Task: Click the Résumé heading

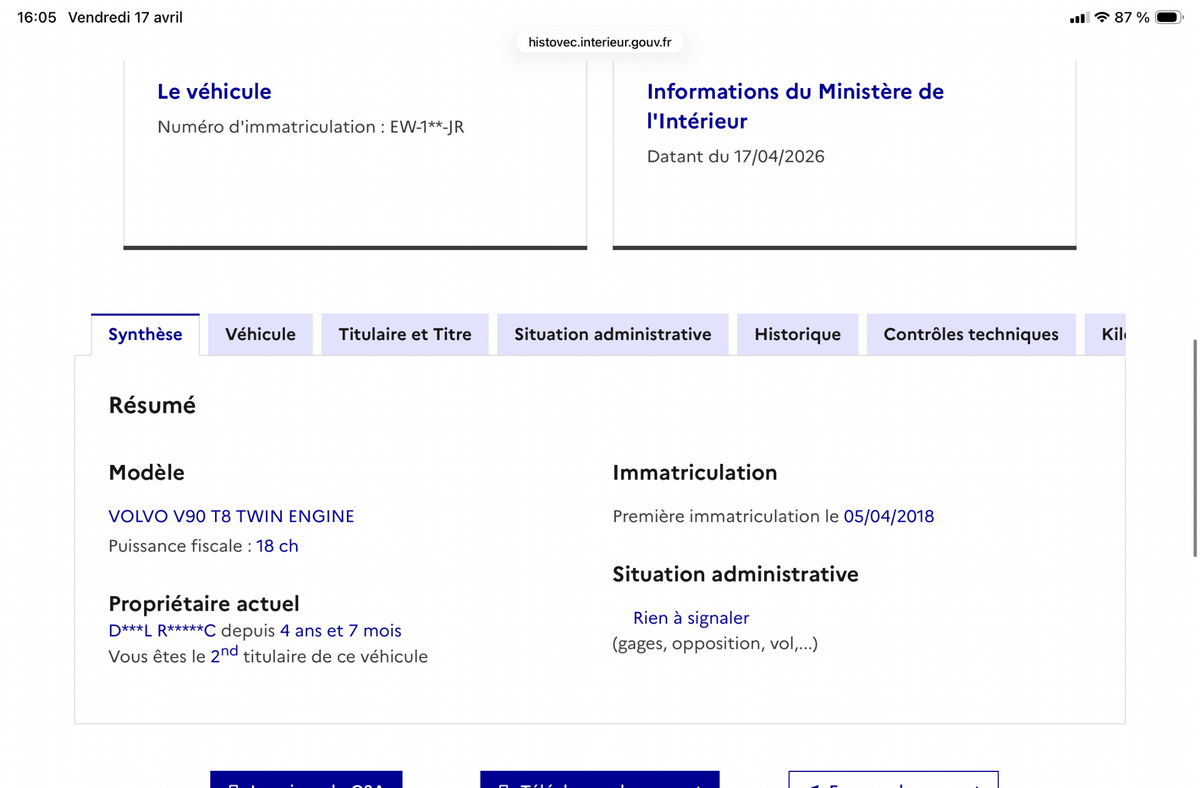Action: pyautogui.click(x=152, y=405)
